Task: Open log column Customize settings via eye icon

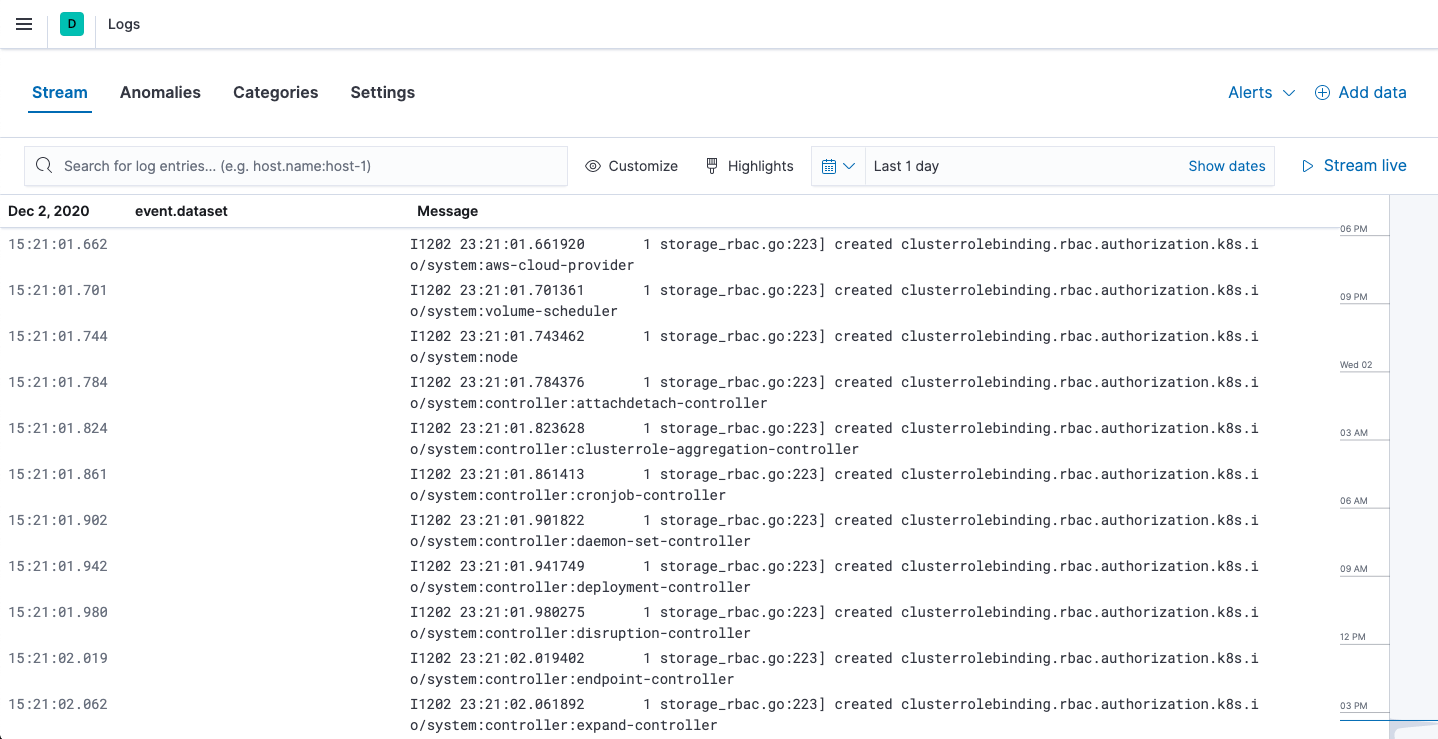Action: 593,165
